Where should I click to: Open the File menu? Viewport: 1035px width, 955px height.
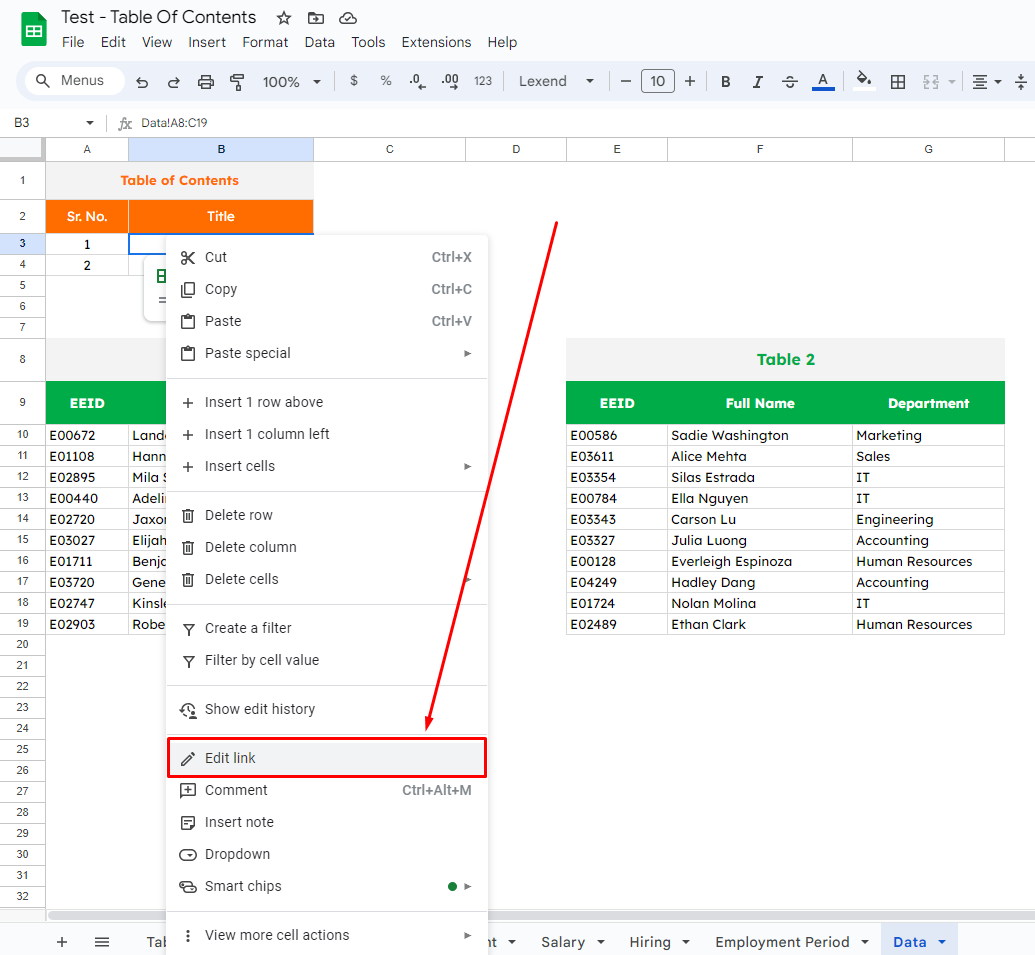point(73,42)
